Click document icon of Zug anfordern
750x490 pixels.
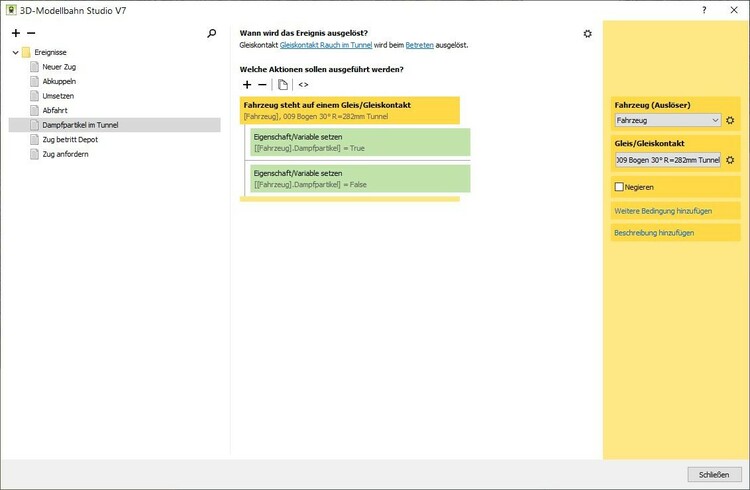click(34, 154)
